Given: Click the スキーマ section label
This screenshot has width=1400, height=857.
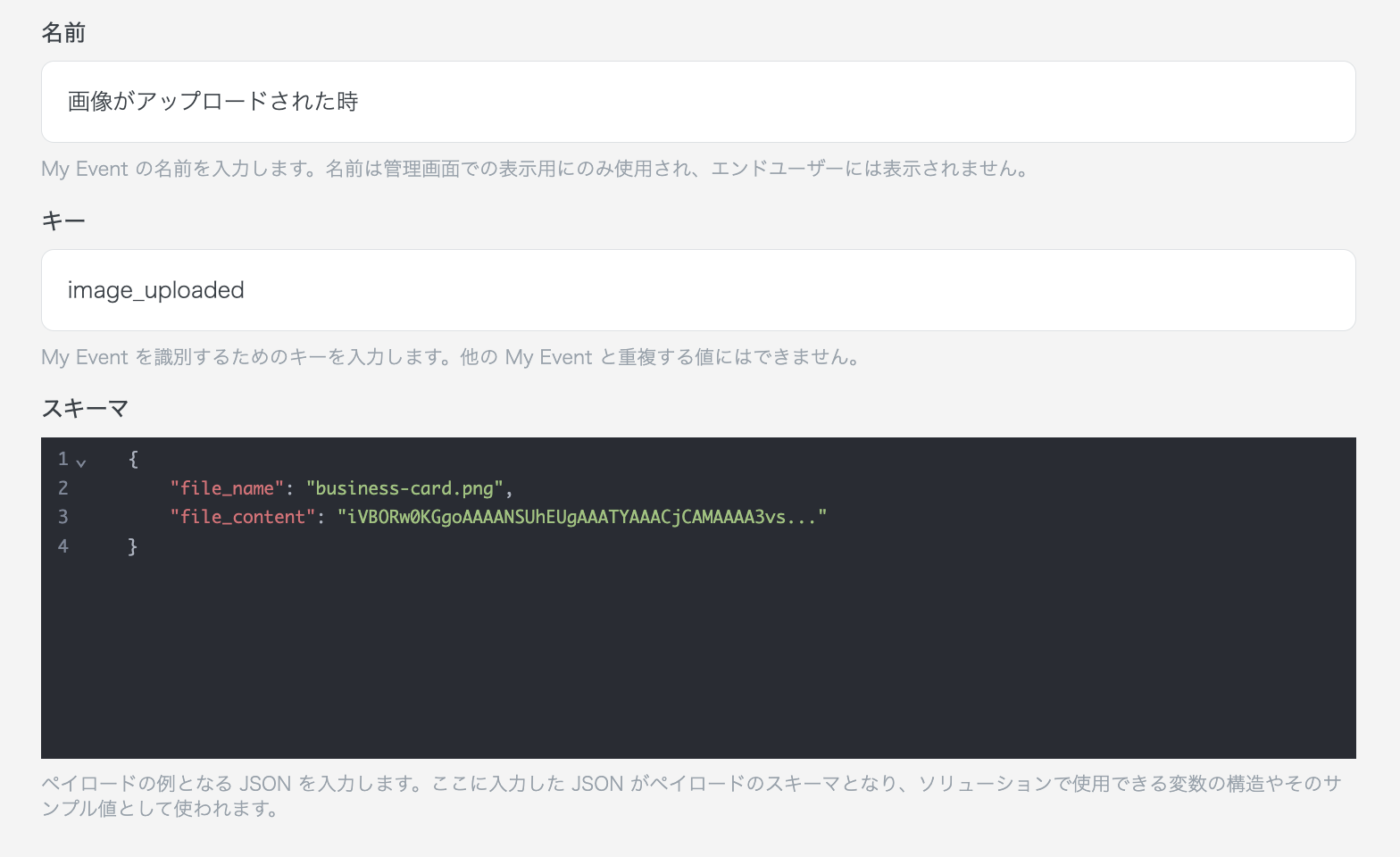Looking at the screenshot, I should click(85, 409).
